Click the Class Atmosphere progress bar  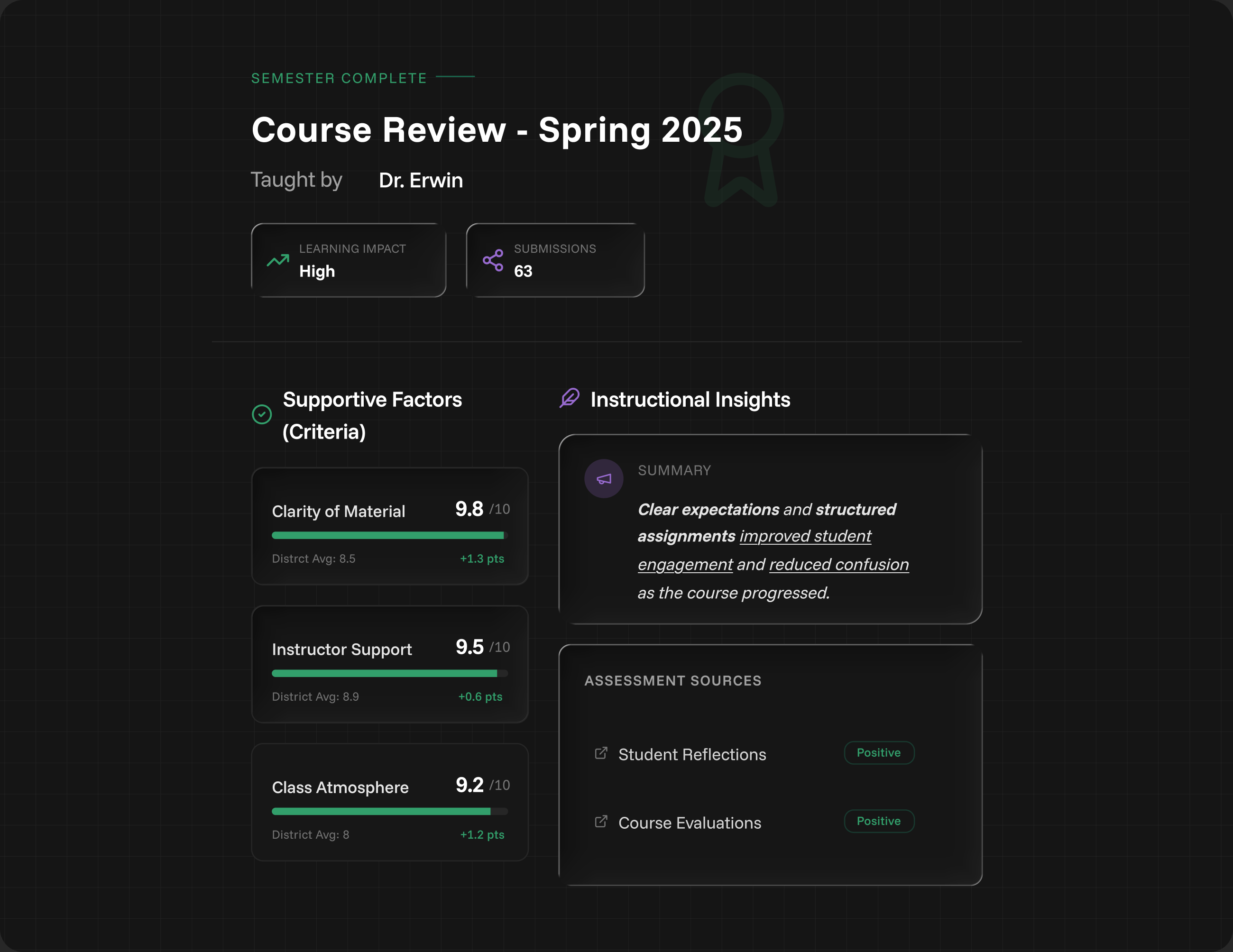pos(389,812)
